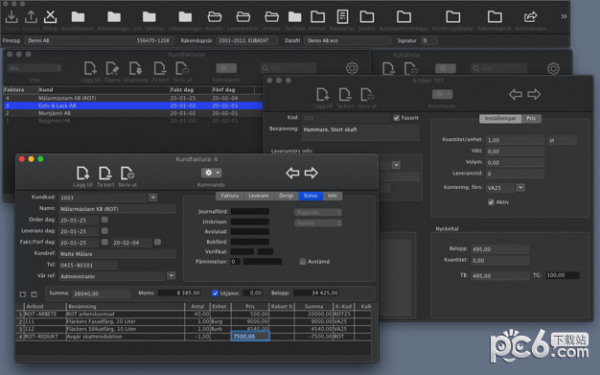Open Räkenskapsår from the main toolbar
This screenshot has width=600, height=375.
(x=494, y=16)
